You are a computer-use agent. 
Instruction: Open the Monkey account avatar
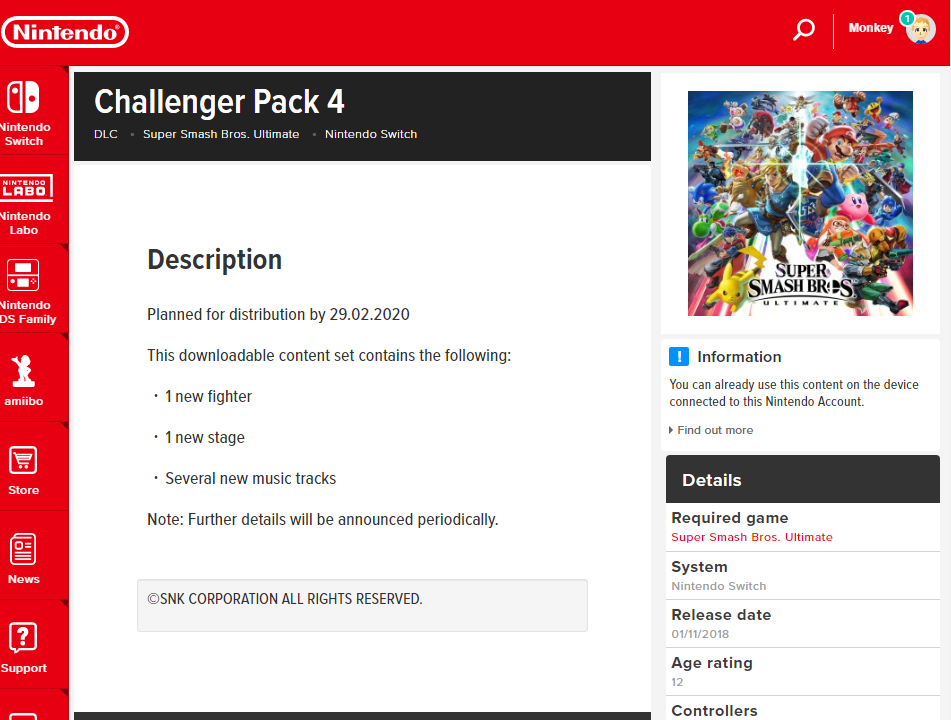point(921,29)
